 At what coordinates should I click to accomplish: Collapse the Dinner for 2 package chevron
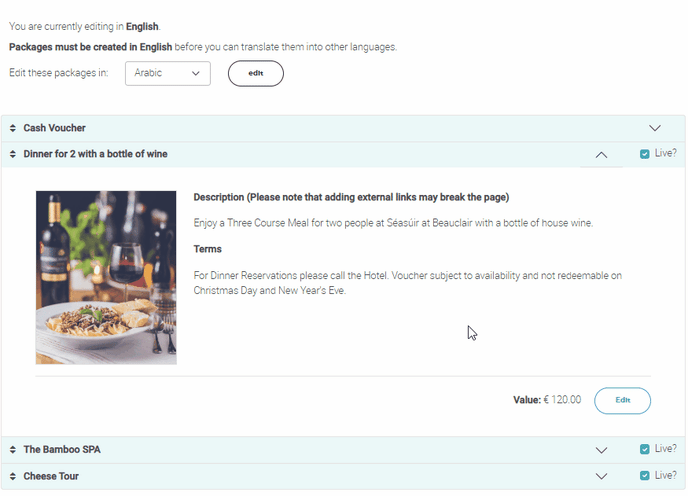(601, 154)
